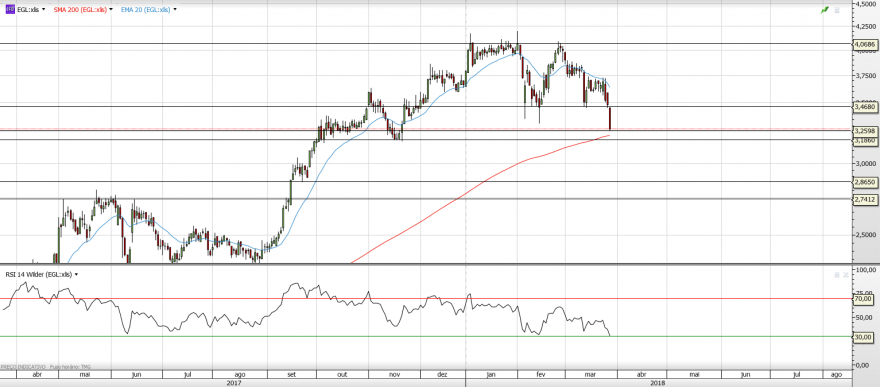Click the purple EGL instrument icon
880x387 pixels.
(x=10, y=10)
